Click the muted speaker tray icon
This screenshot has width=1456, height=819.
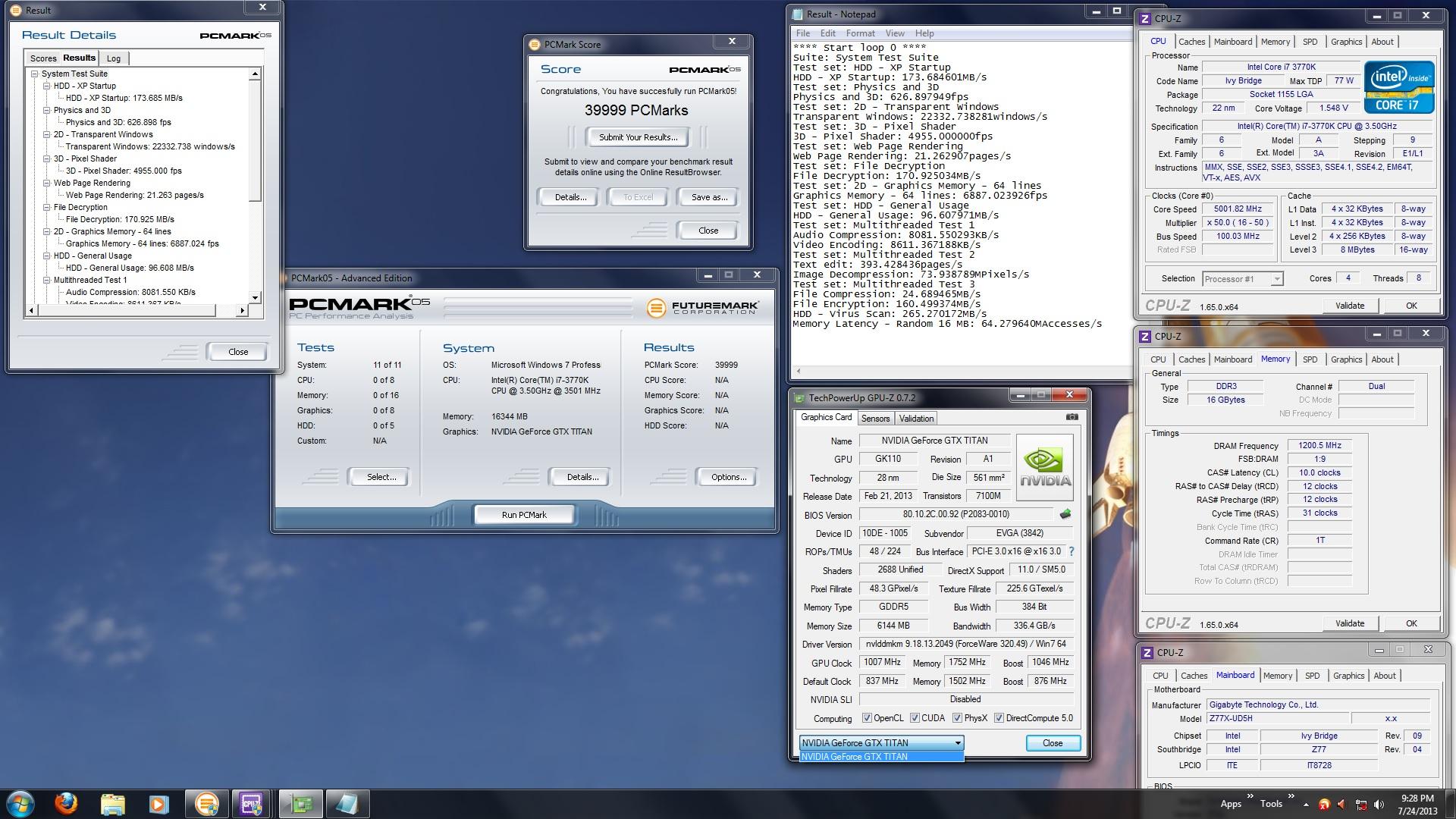[1342, 805]
